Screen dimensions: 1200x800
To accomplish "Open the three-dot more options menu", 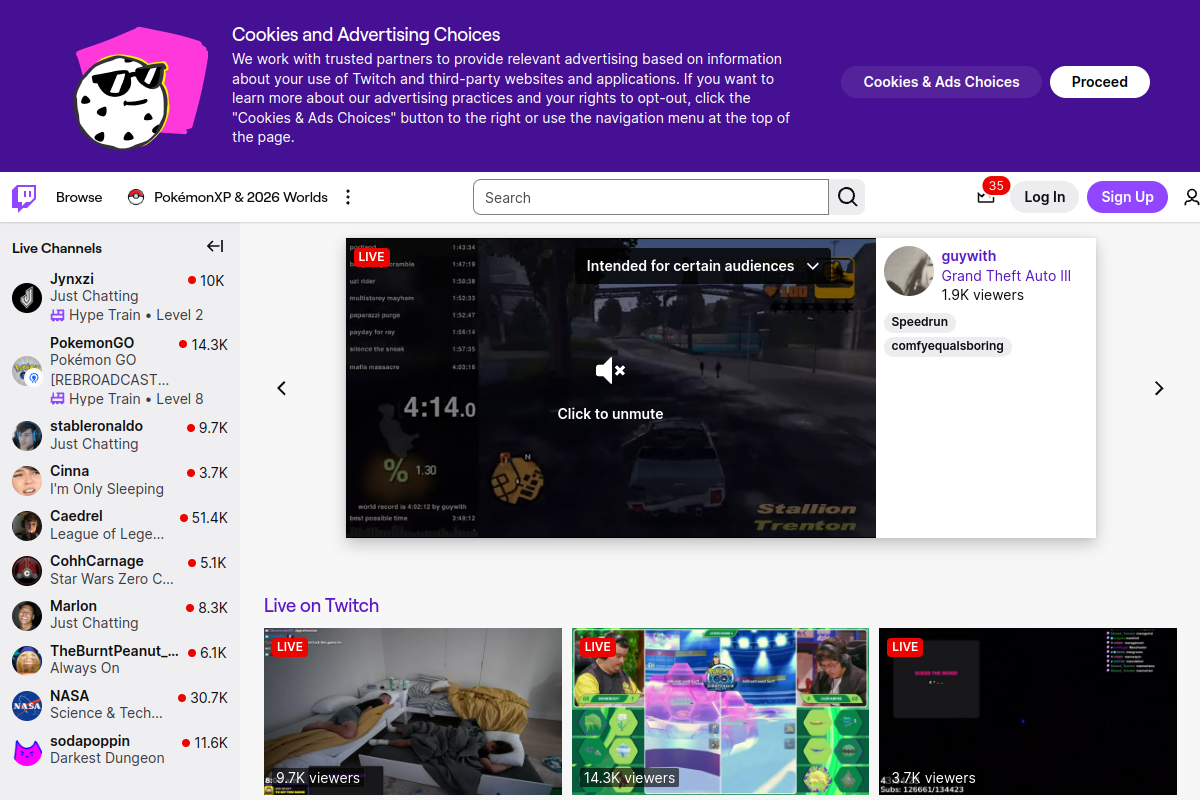I will pyautogui.click(x=348, y=197).
